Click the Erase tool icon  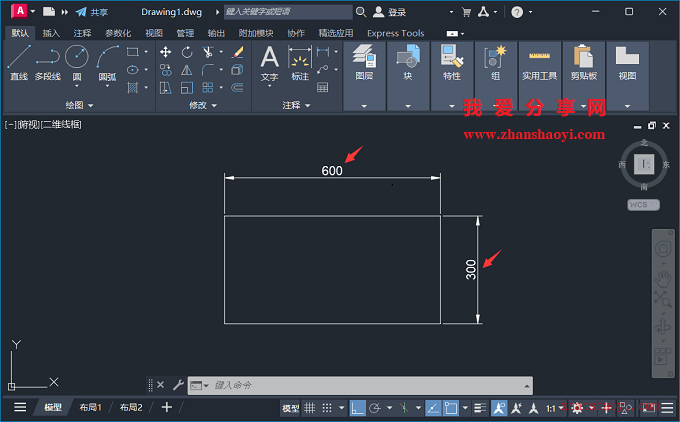(237, 52)
